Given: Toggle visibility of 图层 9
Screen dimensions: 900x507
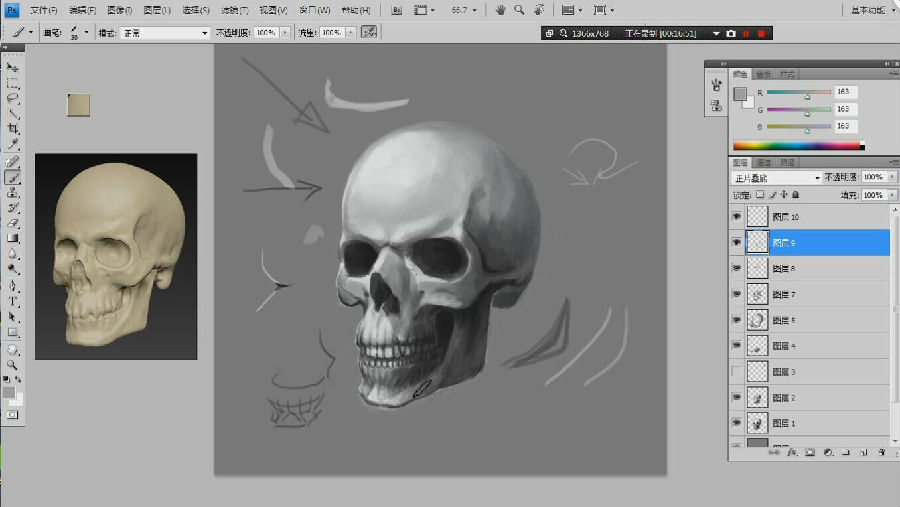Looking at the screenshot, I should (x=736, y=242).
